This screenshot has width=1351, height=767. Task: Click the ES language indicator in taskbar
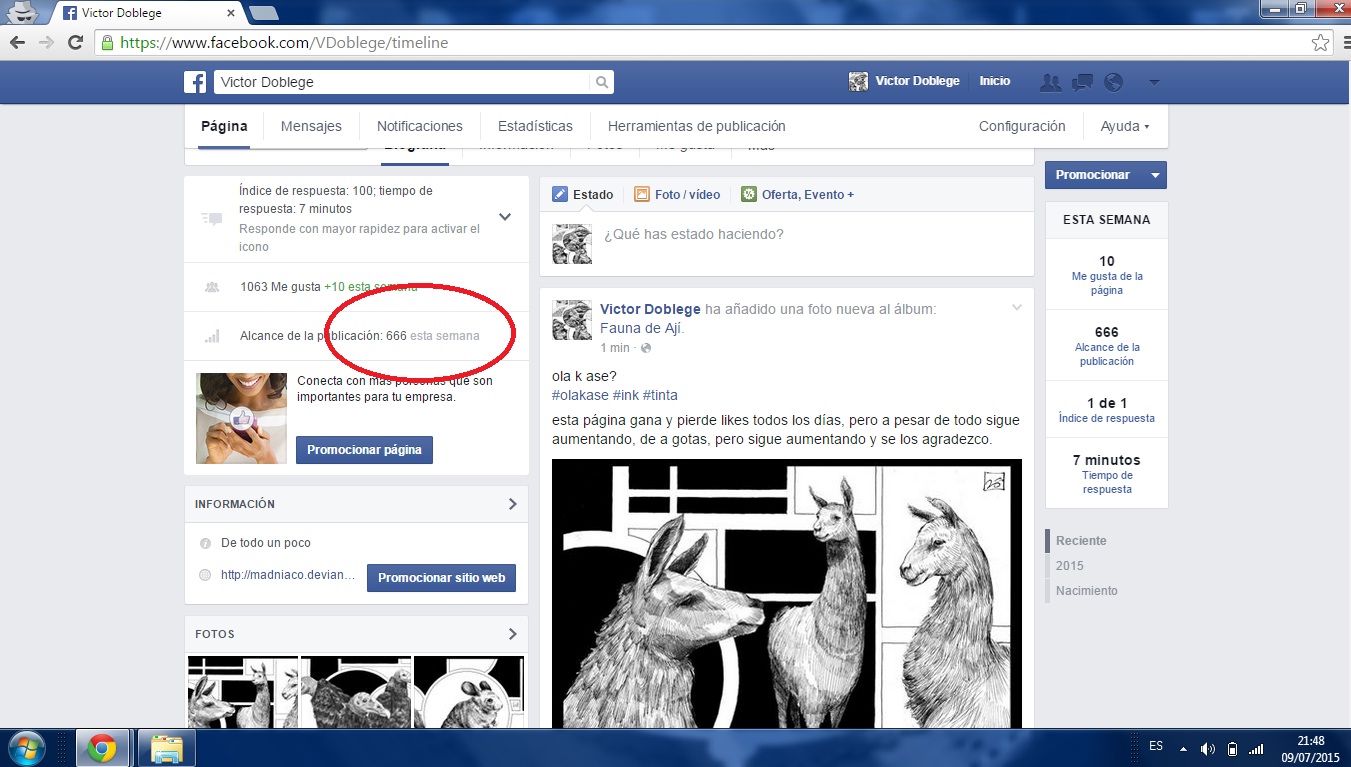coord(1156,746)
